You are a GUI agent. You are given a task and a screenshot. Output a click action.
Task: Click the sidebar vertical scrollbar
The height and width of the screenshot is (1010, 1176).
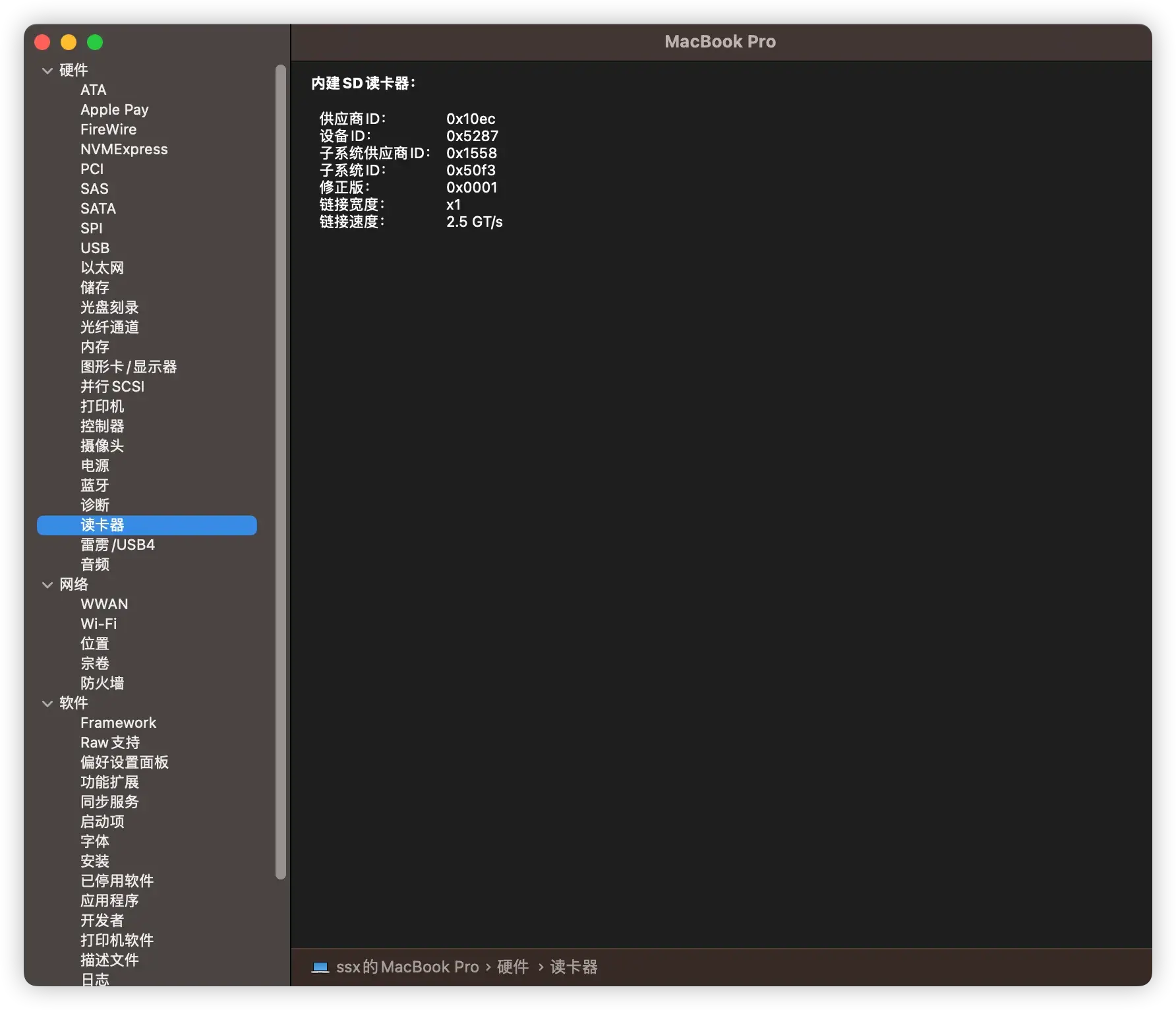[x=281, y=471]
